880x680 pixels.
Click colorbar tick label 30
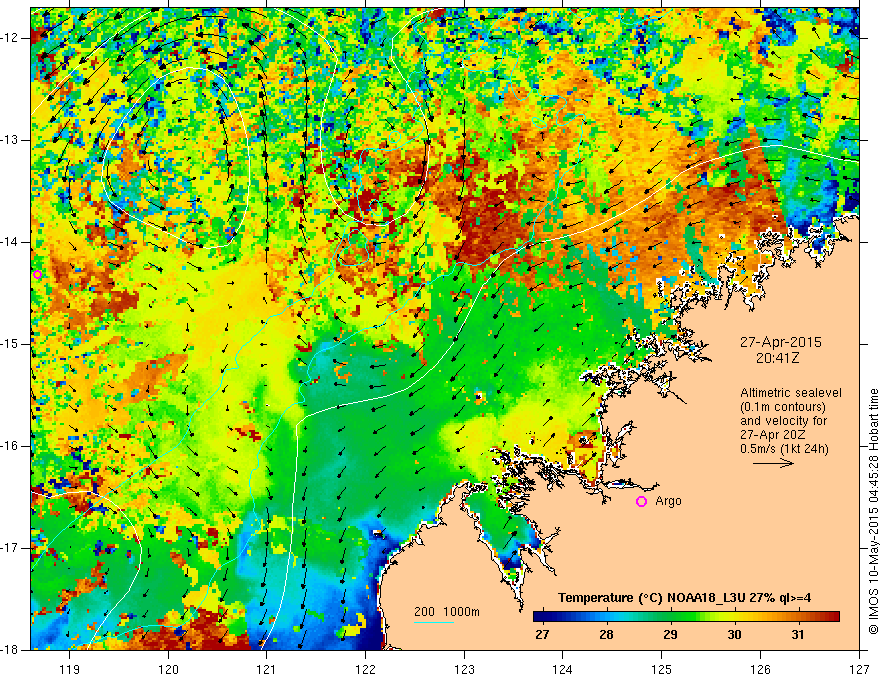click(x=734, y=635)
